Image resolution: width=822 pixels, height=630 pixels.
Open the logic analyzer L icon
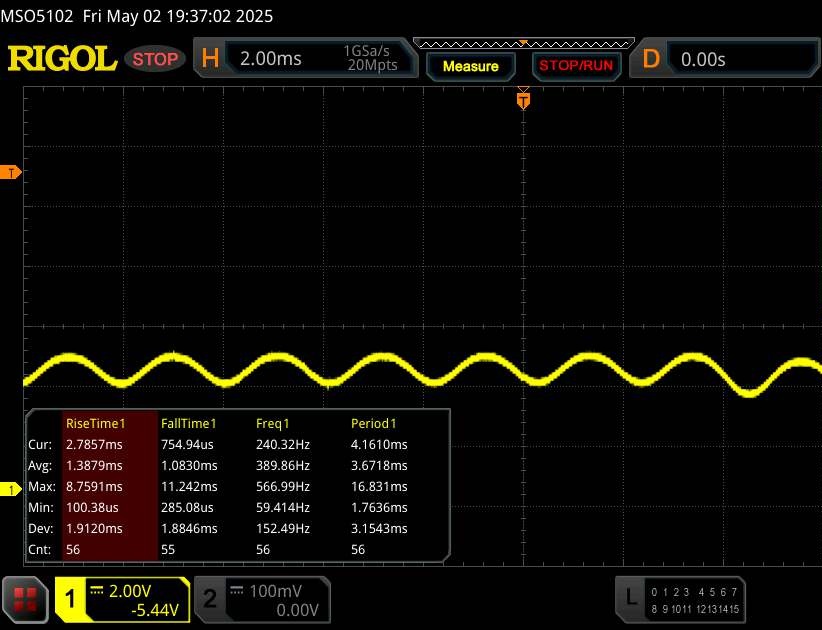pyautogui.click(x=631, y=597)
